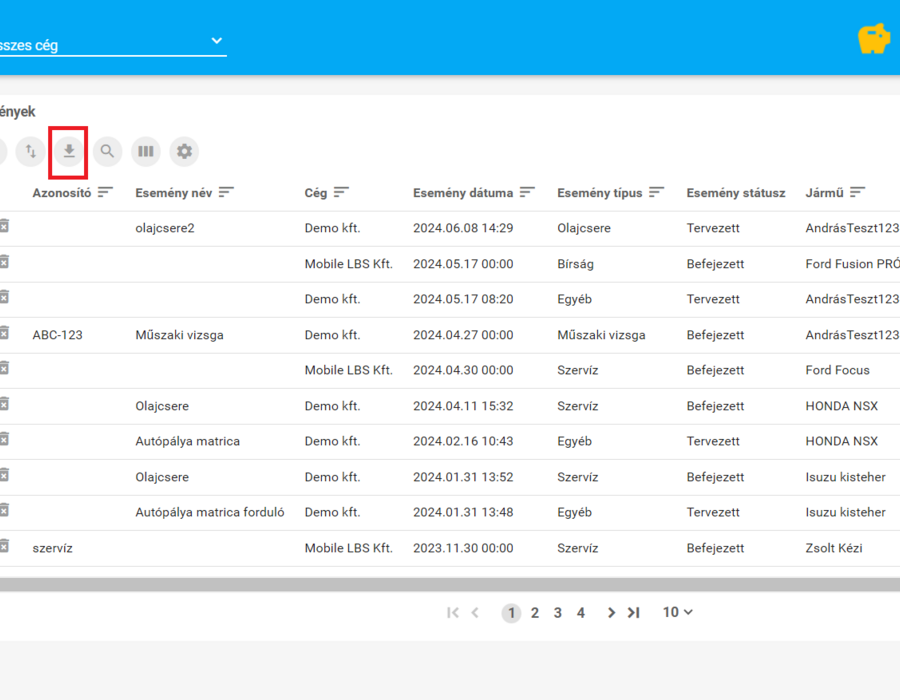Jump to first page
The width and height of the screenshot is (900, 700).
click(453, 613)
